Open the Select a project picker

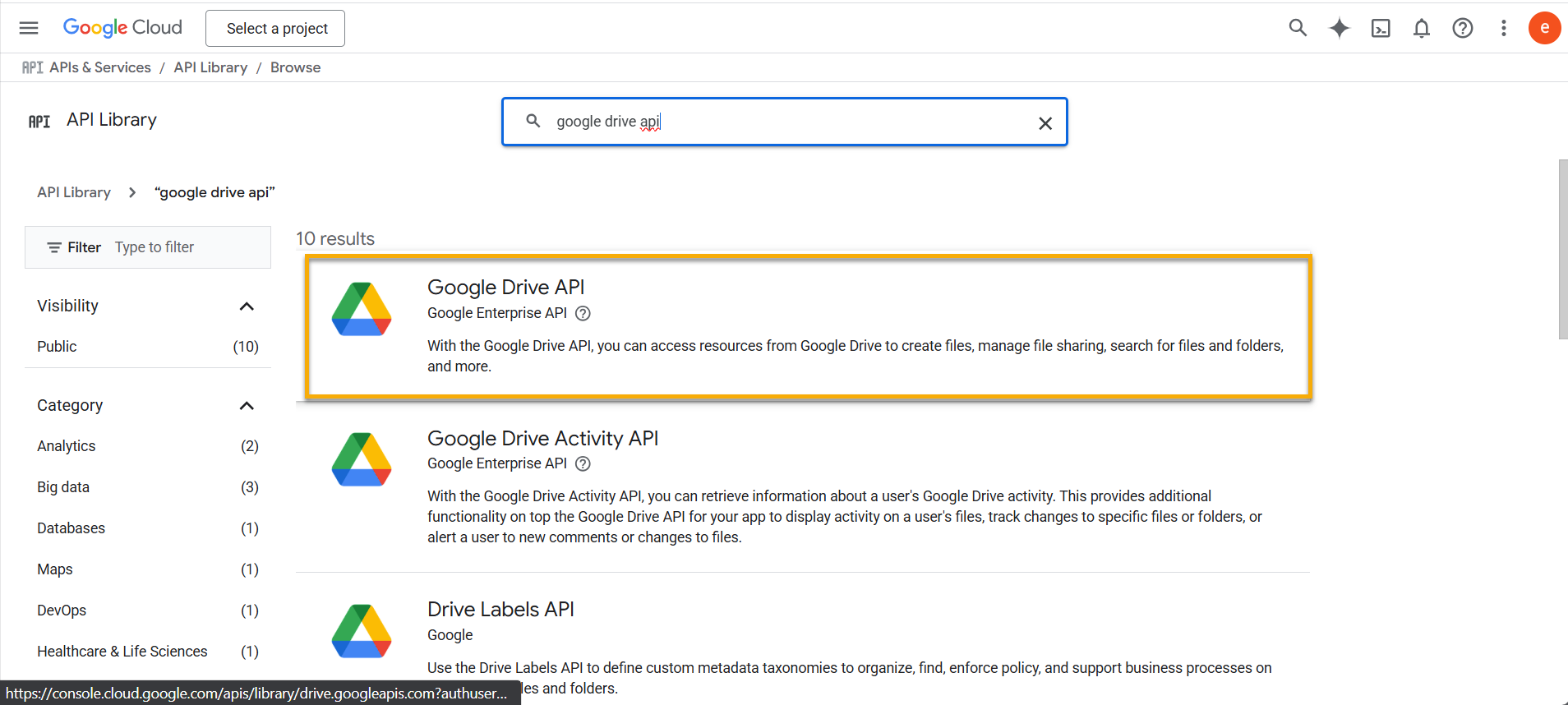pyautogui.click(x=275, y=28)
